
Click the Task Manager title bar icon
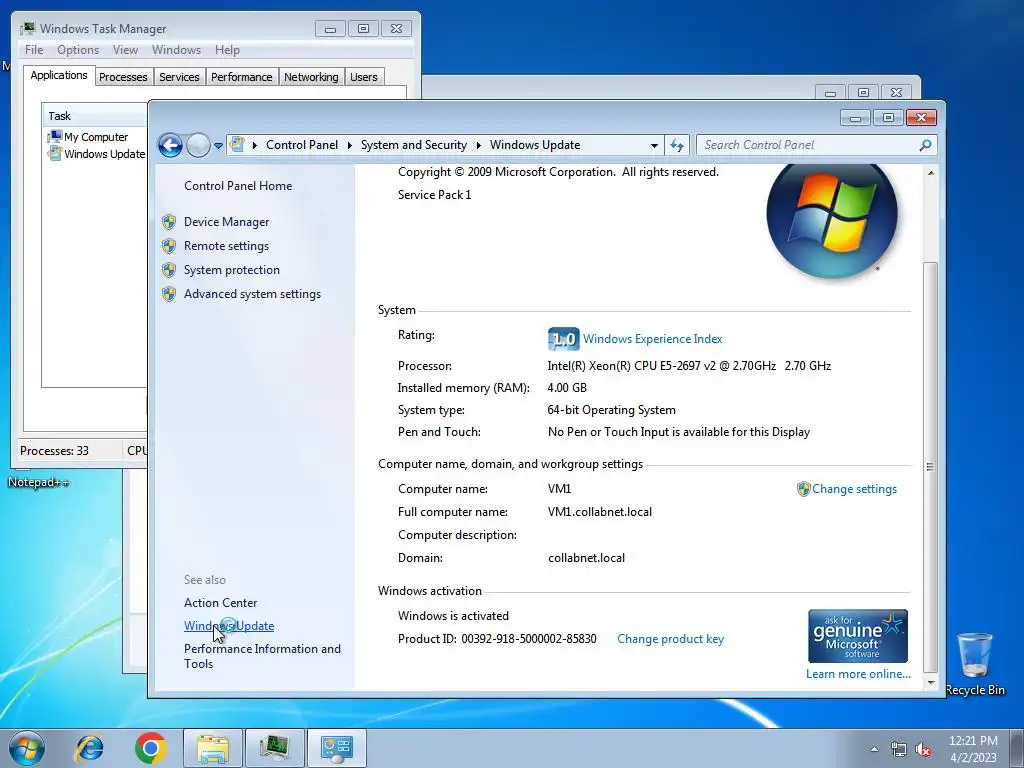coord(27,29)
